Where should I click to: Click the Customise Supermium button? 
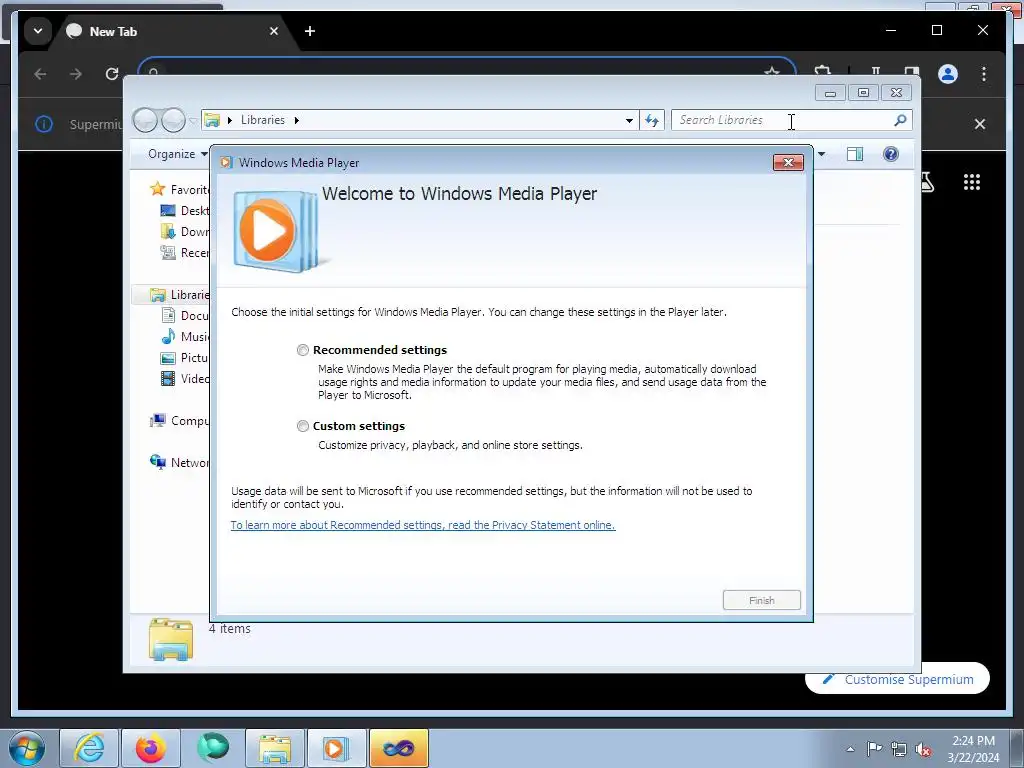(897, 679)
